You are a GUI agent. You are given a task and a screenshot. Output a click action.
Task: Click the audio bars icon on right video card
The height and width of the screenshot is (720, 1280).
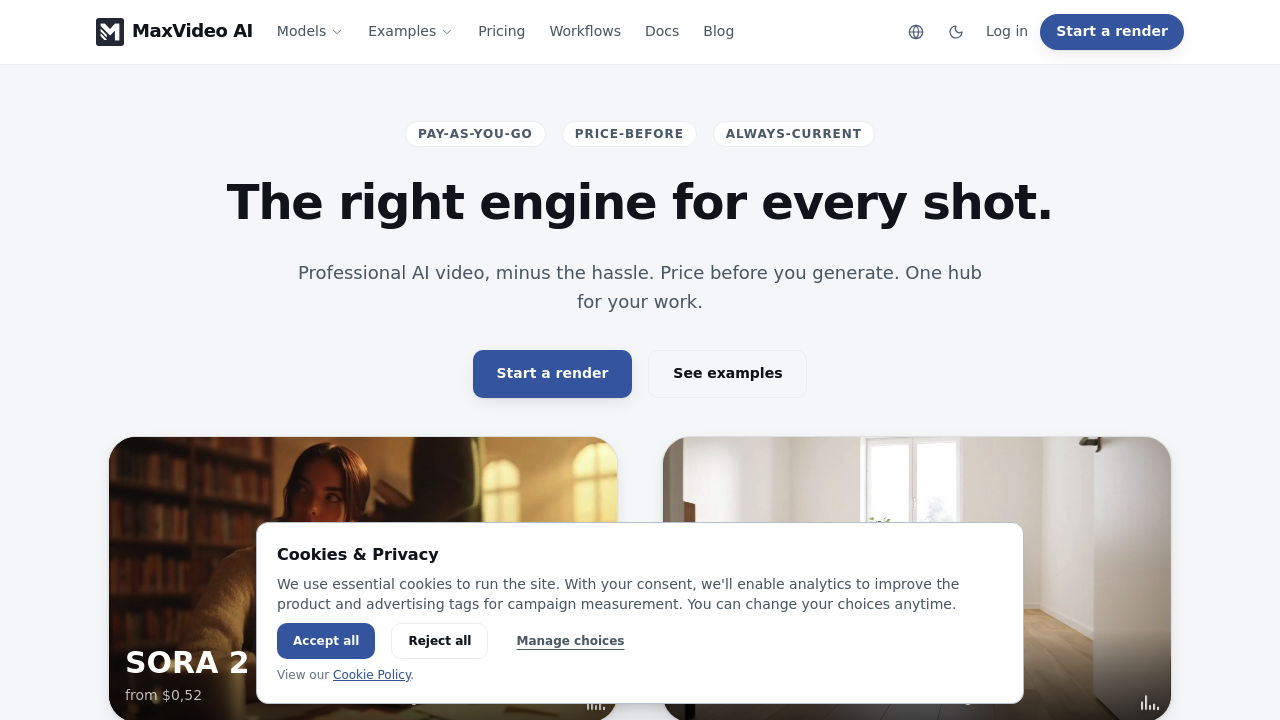[1150, 703]
